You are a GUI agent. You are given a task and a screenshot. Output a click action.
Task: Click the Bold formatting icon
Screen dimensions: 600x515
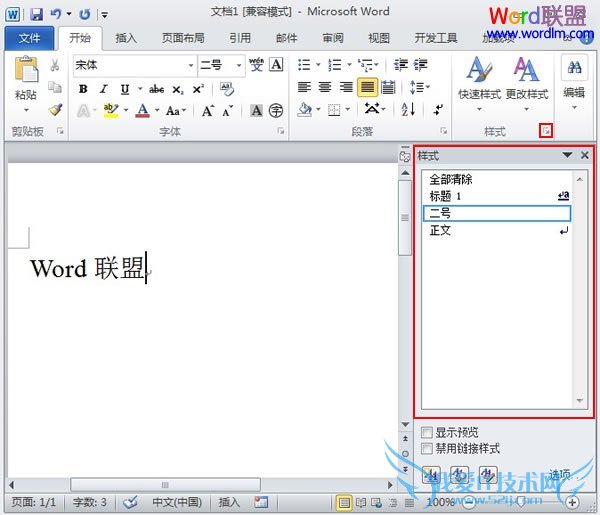click(x=83, y=88)
